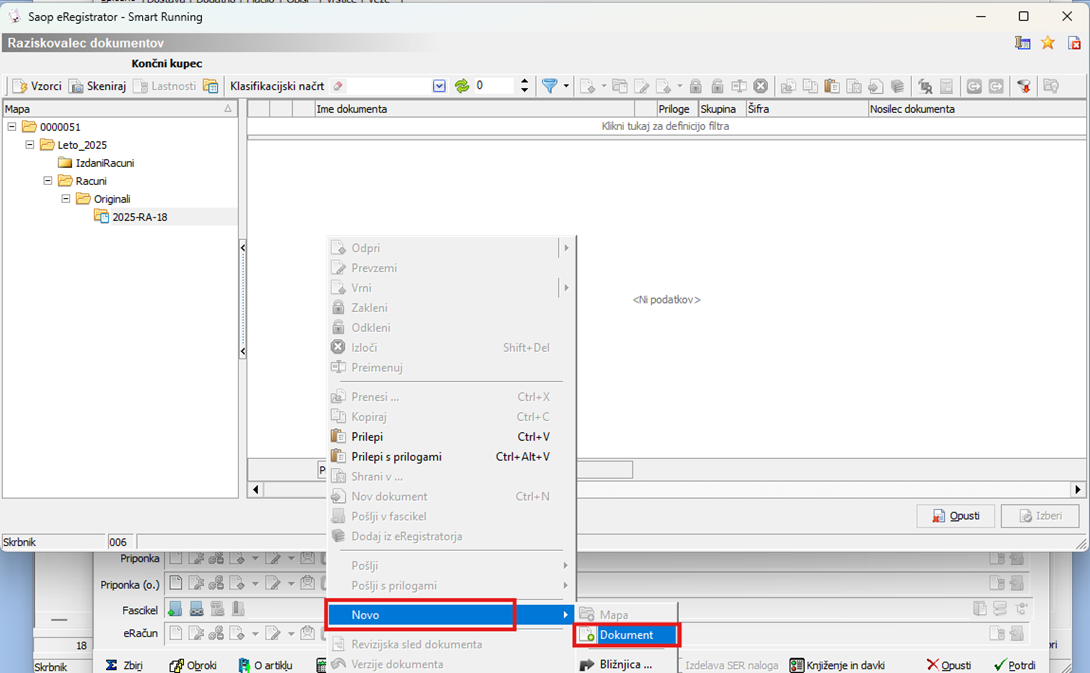Choose Prilepi from the context menu
This screenshot has height=673, width=1090.
pyautogui.click(x=450, y=437)
